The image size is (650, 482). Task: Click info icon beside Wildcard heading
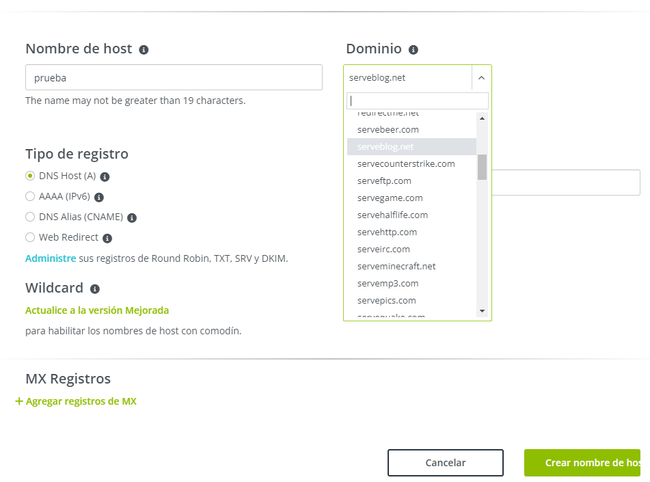pyautogui.click(x=95, y=289)
